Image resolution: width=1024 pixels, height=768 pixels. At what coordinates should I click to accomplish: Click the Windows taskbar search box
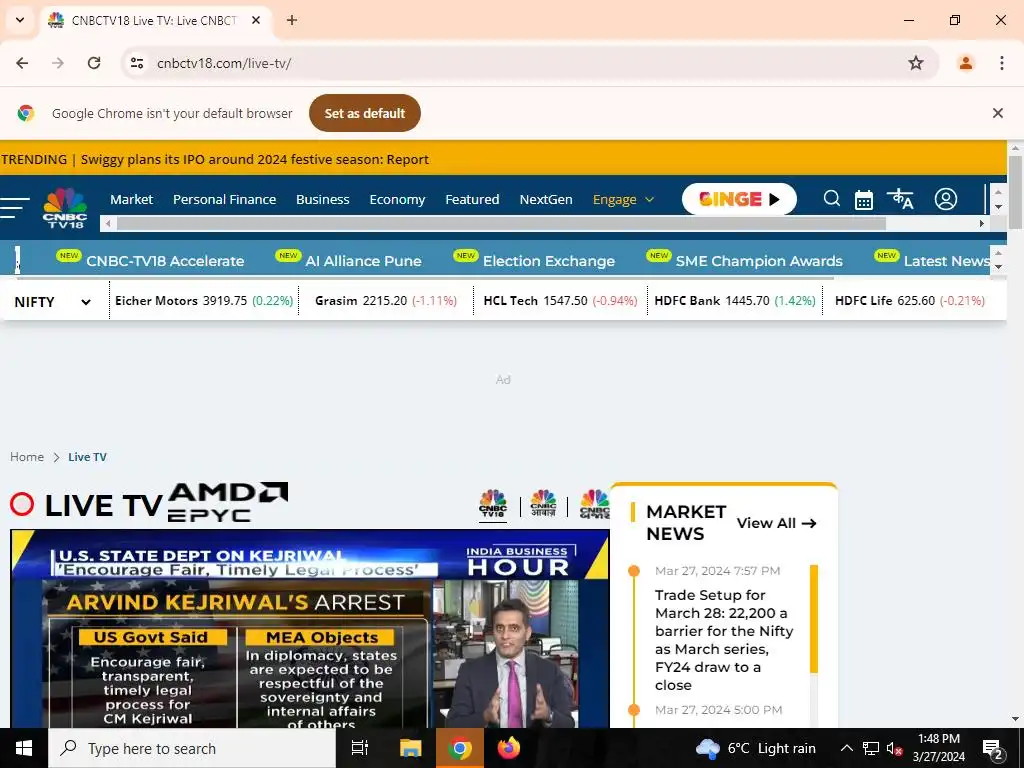tap(192, 748)
